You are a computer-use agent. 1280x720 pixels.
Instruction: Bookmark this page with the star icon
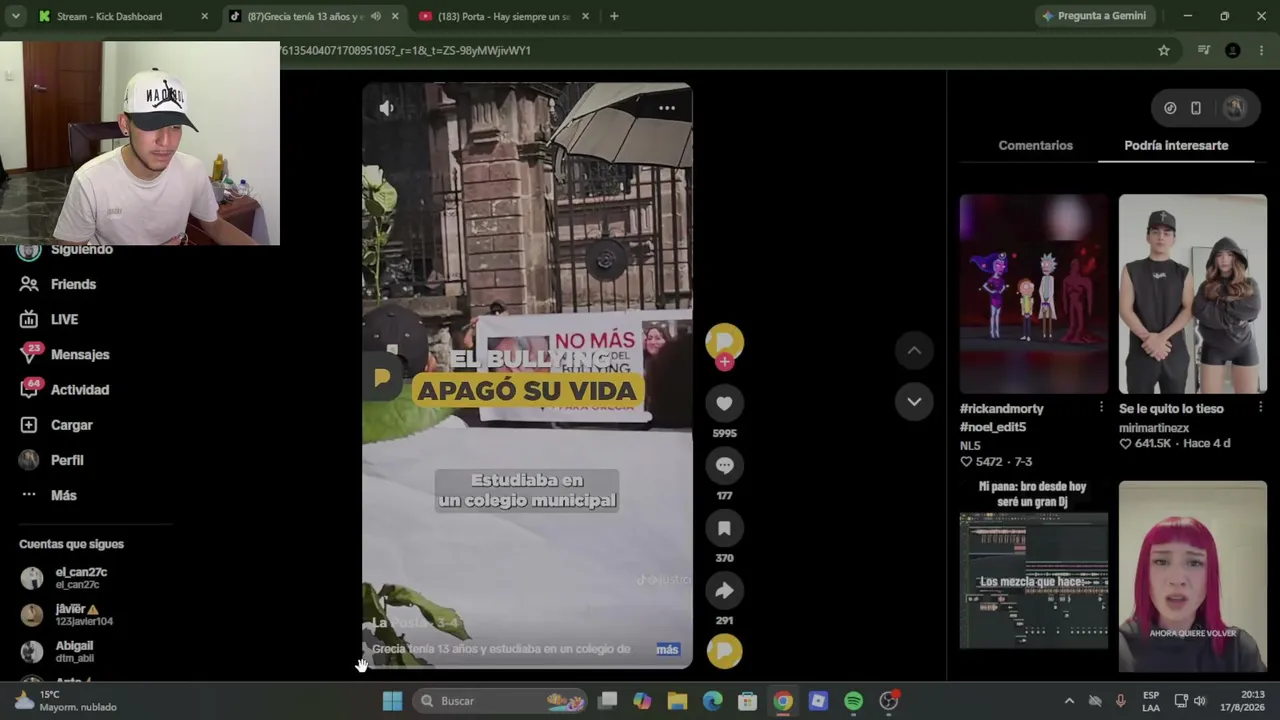[1164, 50]
